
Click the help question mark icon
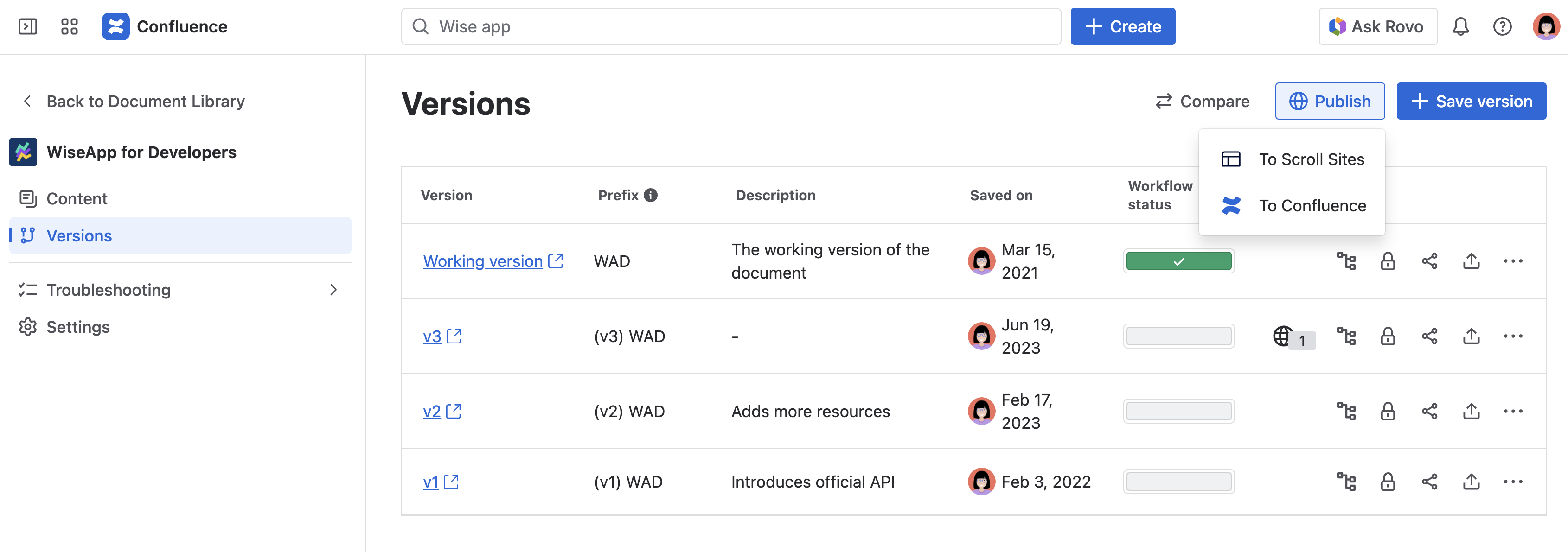[x=1502, y=26]
